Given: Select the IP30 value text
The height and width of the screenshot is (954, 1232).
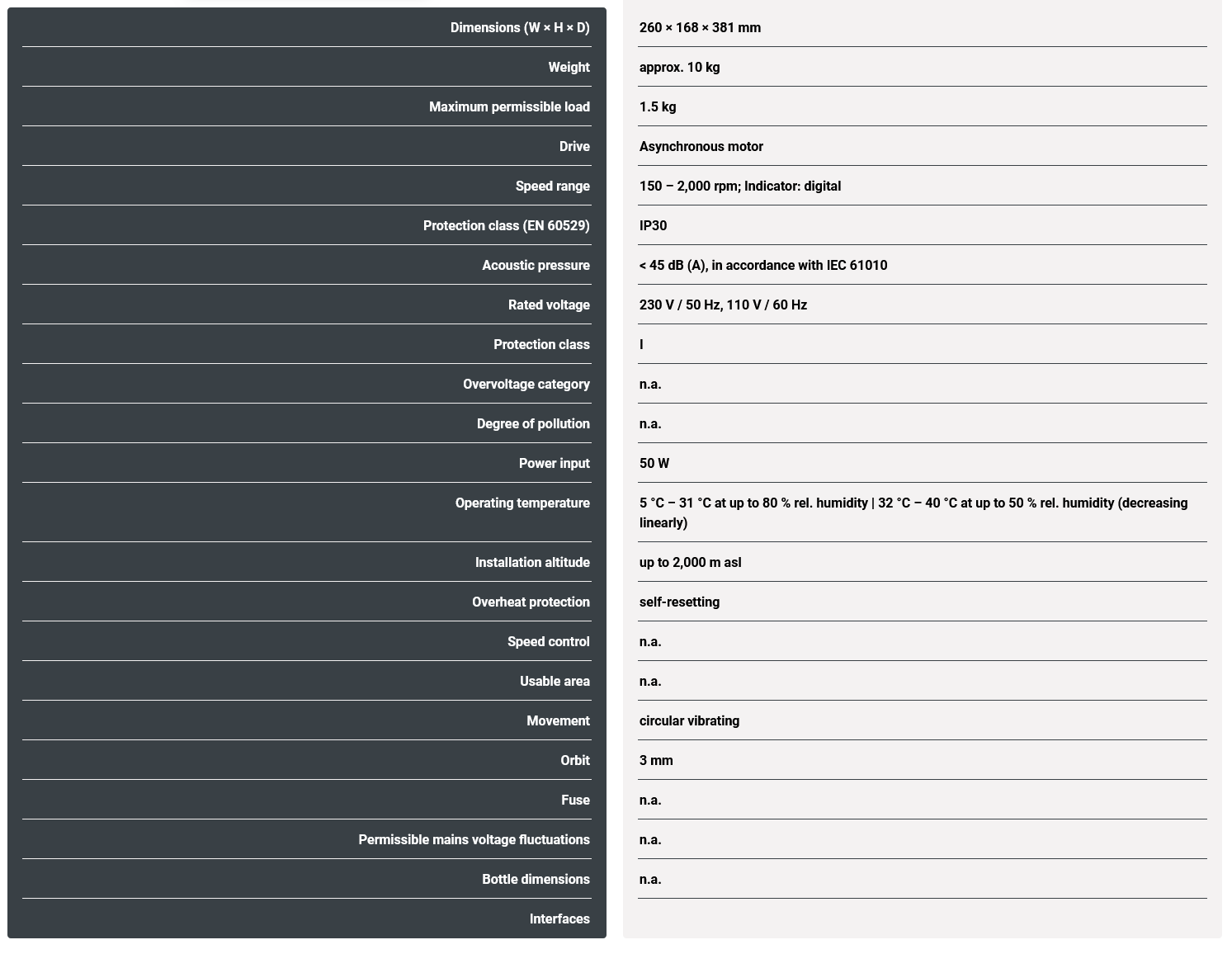Looking at the screenshot, I should (x=653, y=226).
